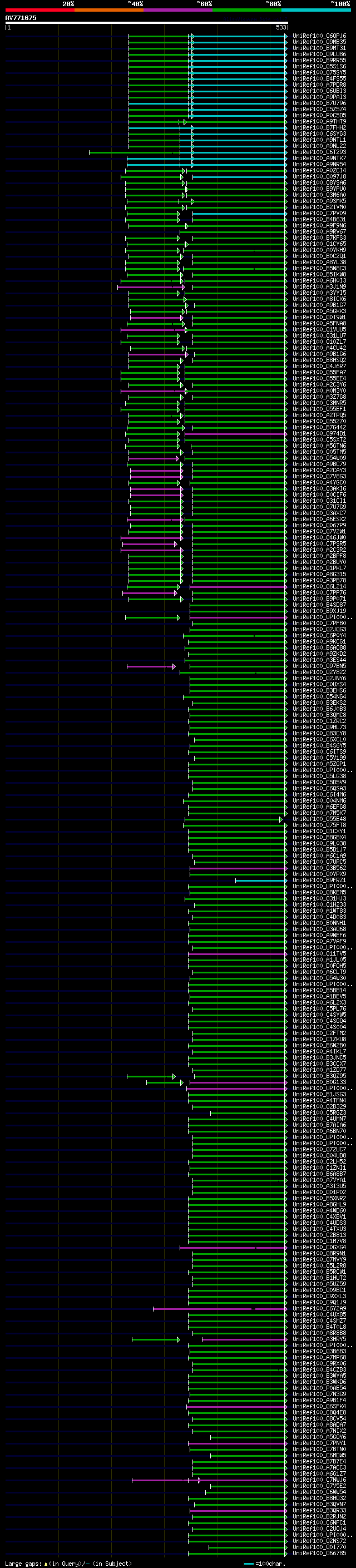
Task: Click label UniRef100_A7PDR8
Action: click(319, 85)
